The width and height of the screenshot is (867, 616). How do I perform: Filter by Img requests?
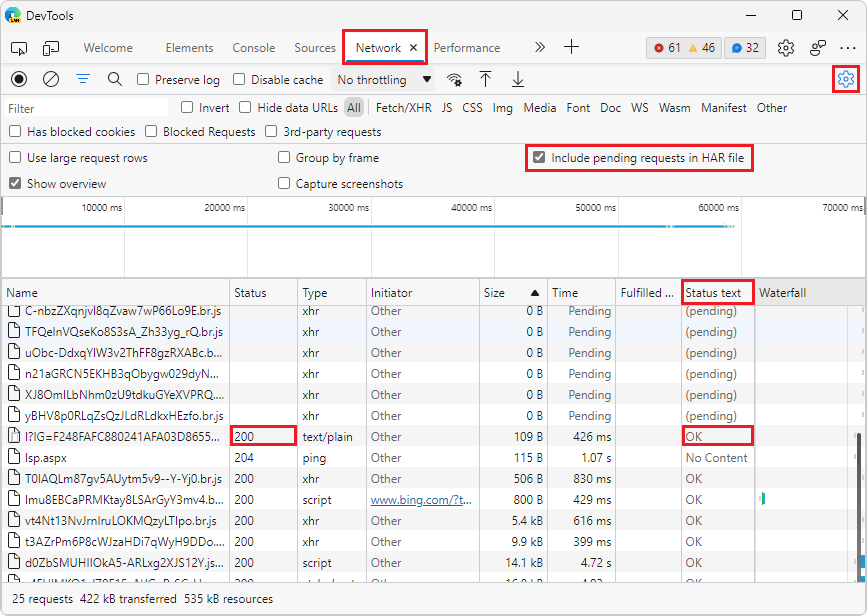[x=503, y=108]
